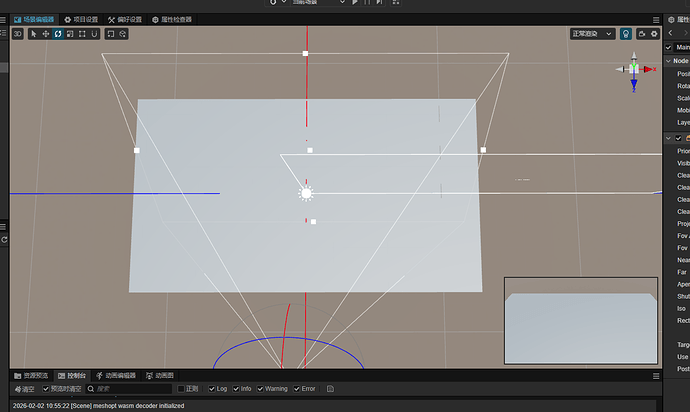This screenshot has height=412, width=690.
Task: Click the green Y center of orientation gizmo
Action: coord(634,69)
